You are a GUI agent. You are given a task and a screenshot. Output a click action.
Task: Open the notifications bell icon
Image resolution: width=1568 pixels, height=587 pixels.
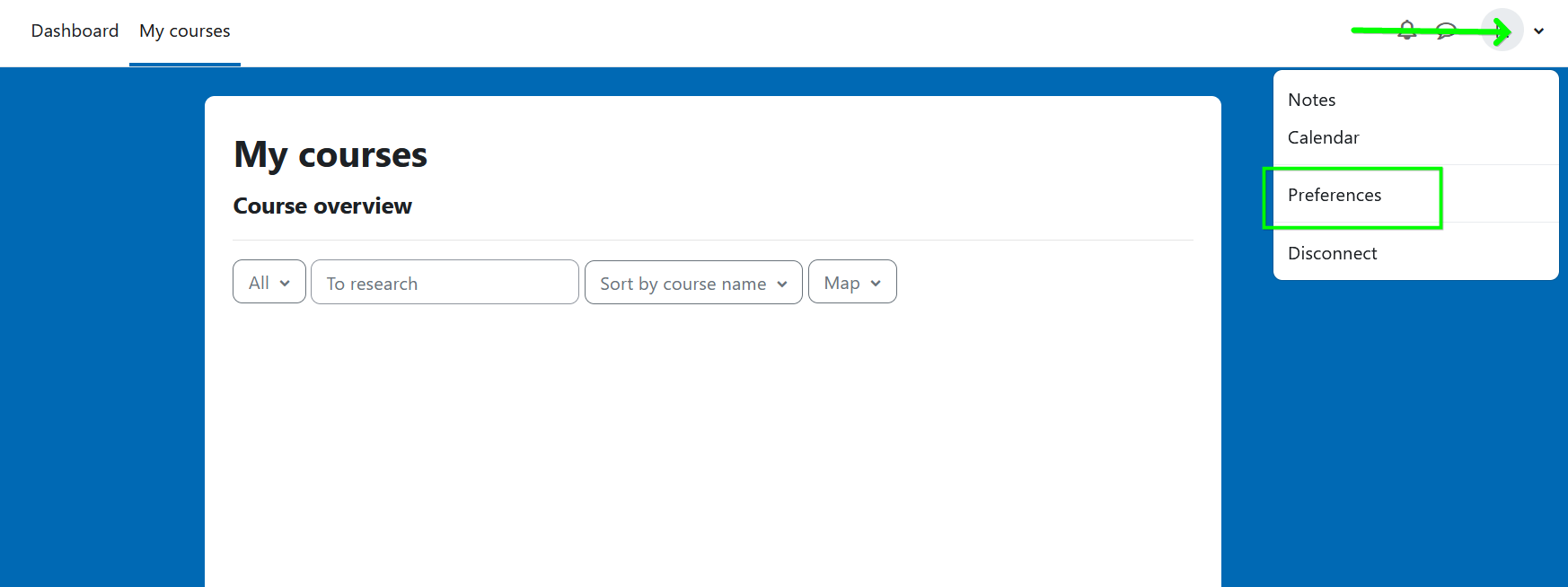1407,30
